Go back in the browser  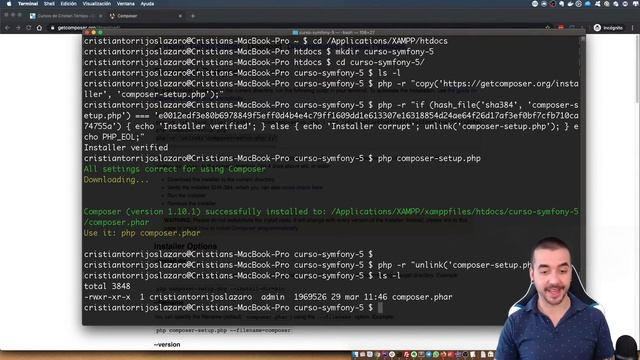point(8,28)
